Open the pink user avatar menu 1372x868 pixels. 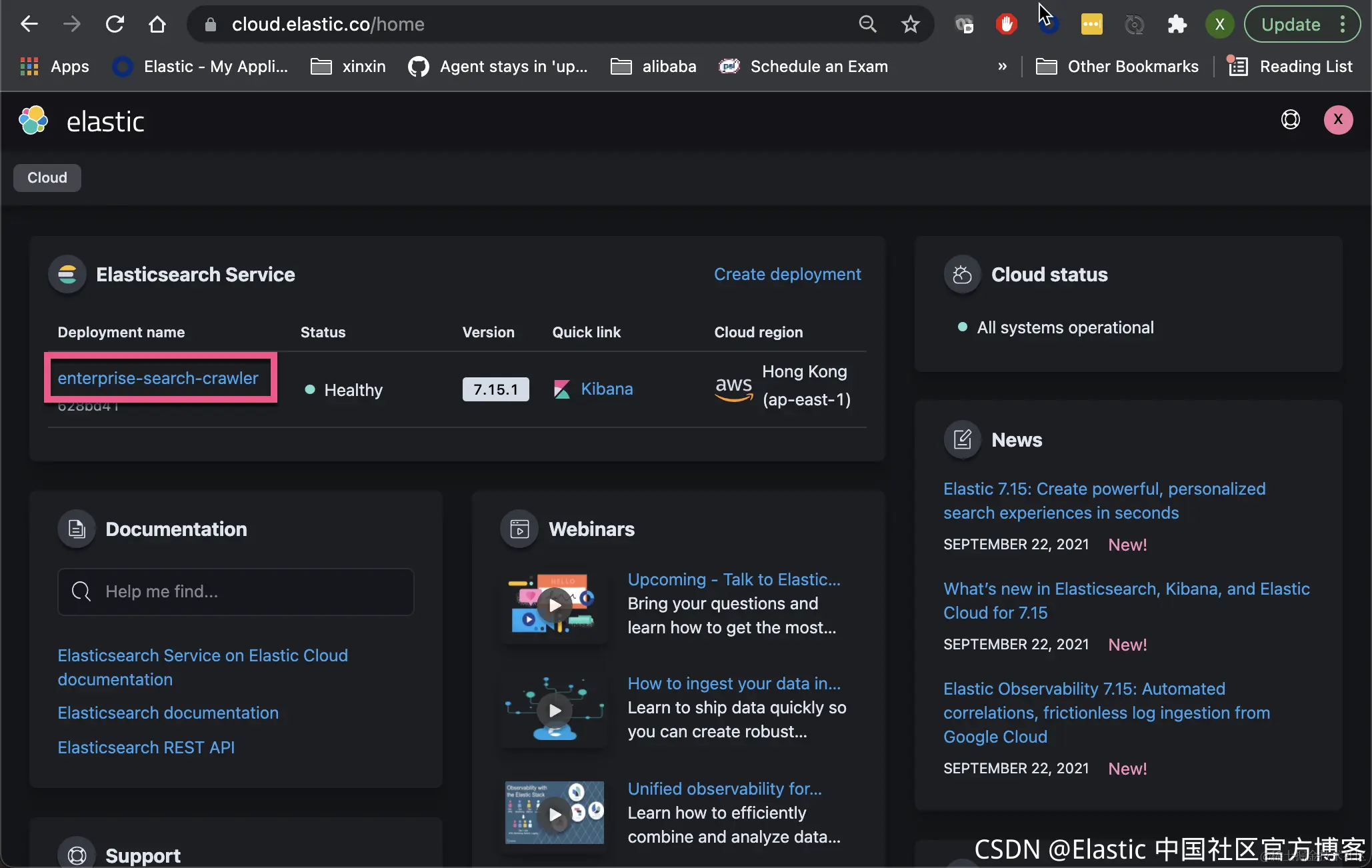point(1338,120)
